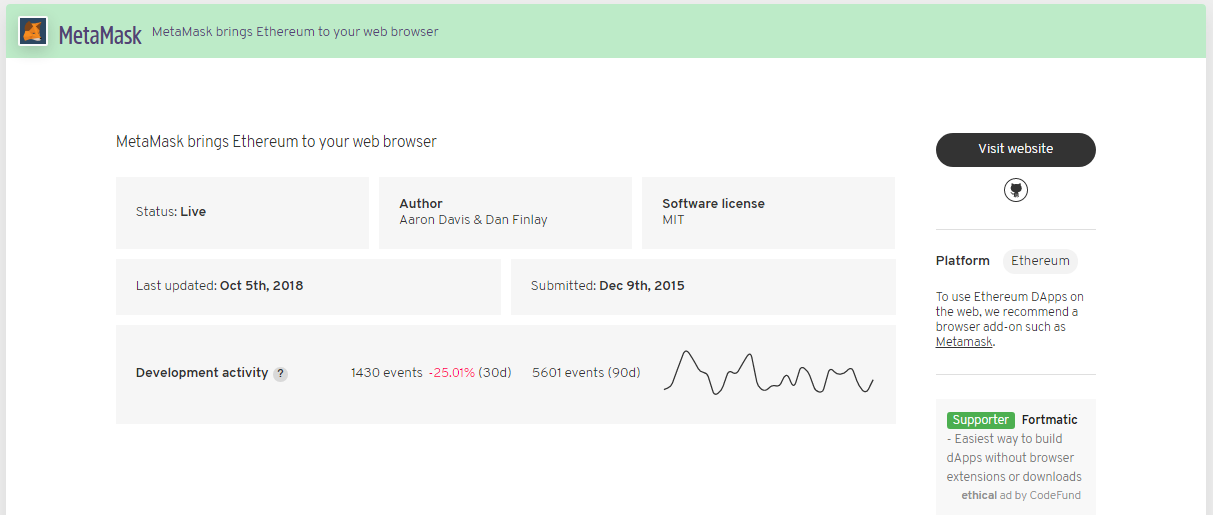Click the MetaMask fox logo icon
The width and height of the screenshot is (1213, 515).
pyautogui.click(x=33, y=31)
